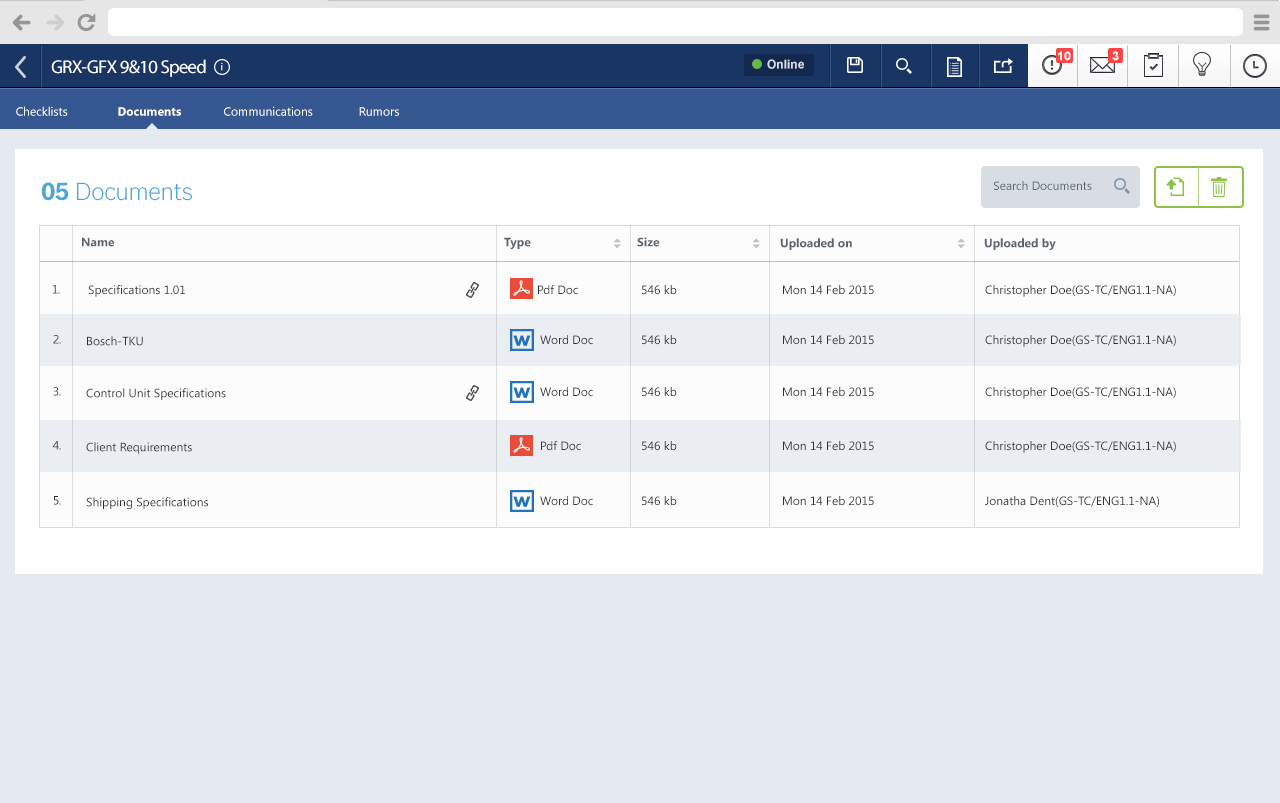
Task: Click in the Search Documents field
Action: (1060, 187)
